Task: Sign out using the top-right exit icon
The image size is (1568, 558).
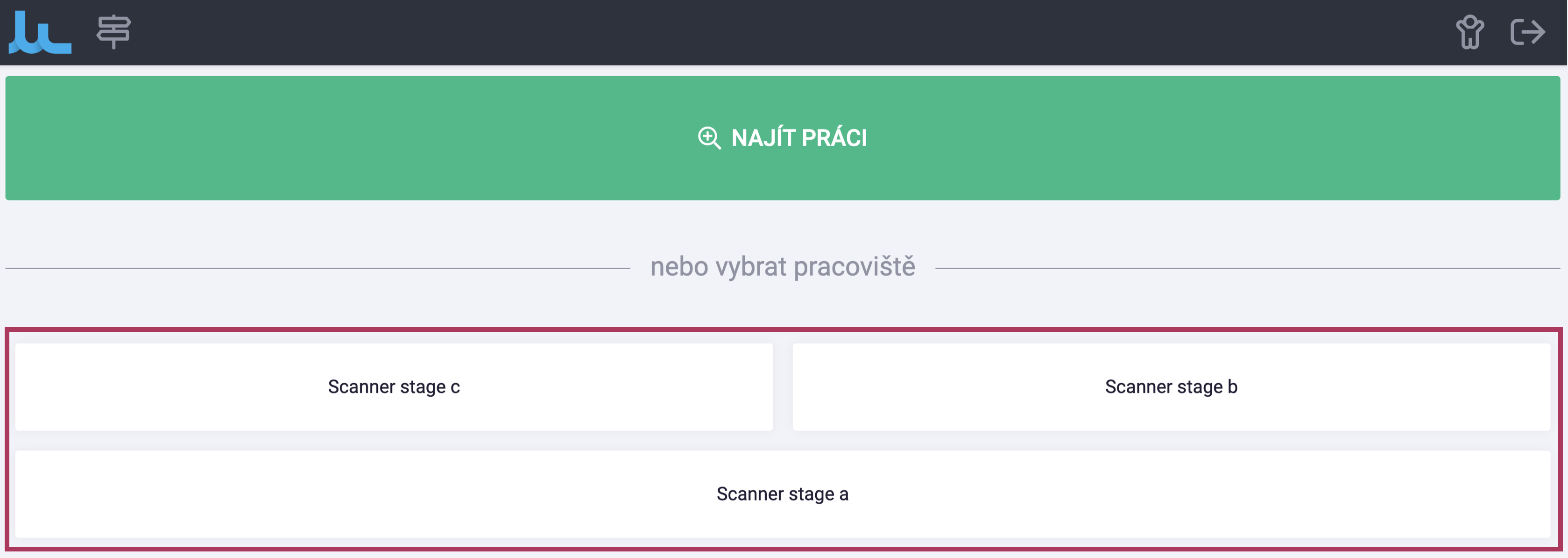Action: coord(1527,32)
